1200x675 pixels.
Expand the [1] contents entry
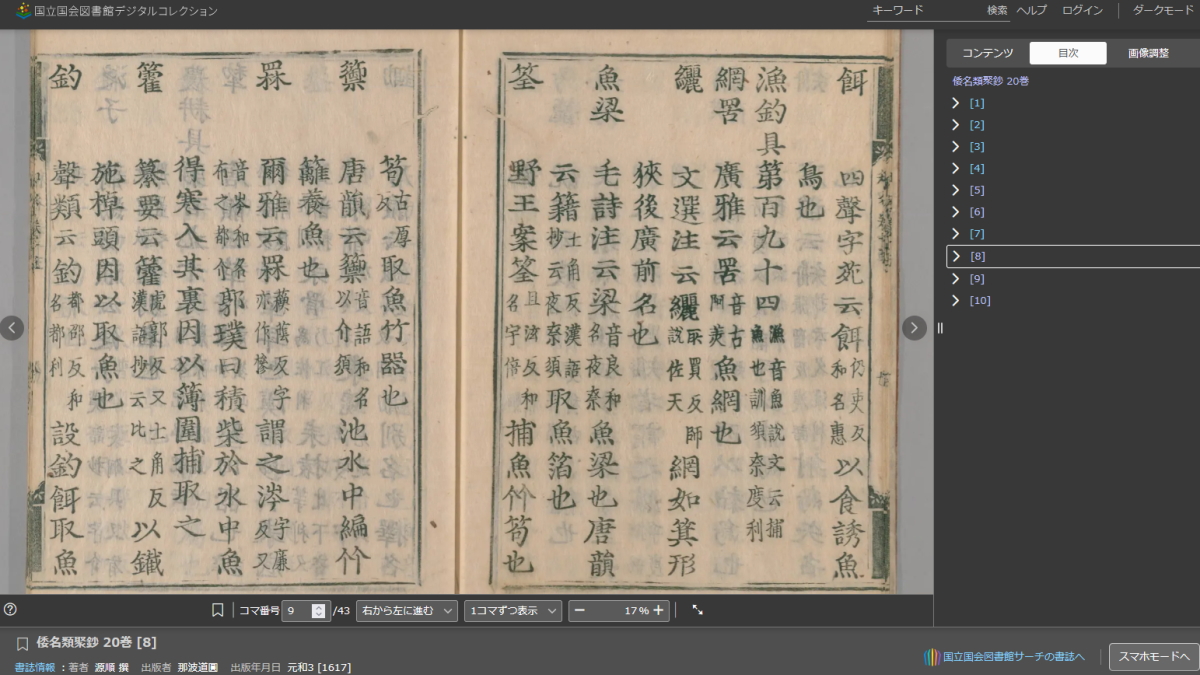pos(956,103)
